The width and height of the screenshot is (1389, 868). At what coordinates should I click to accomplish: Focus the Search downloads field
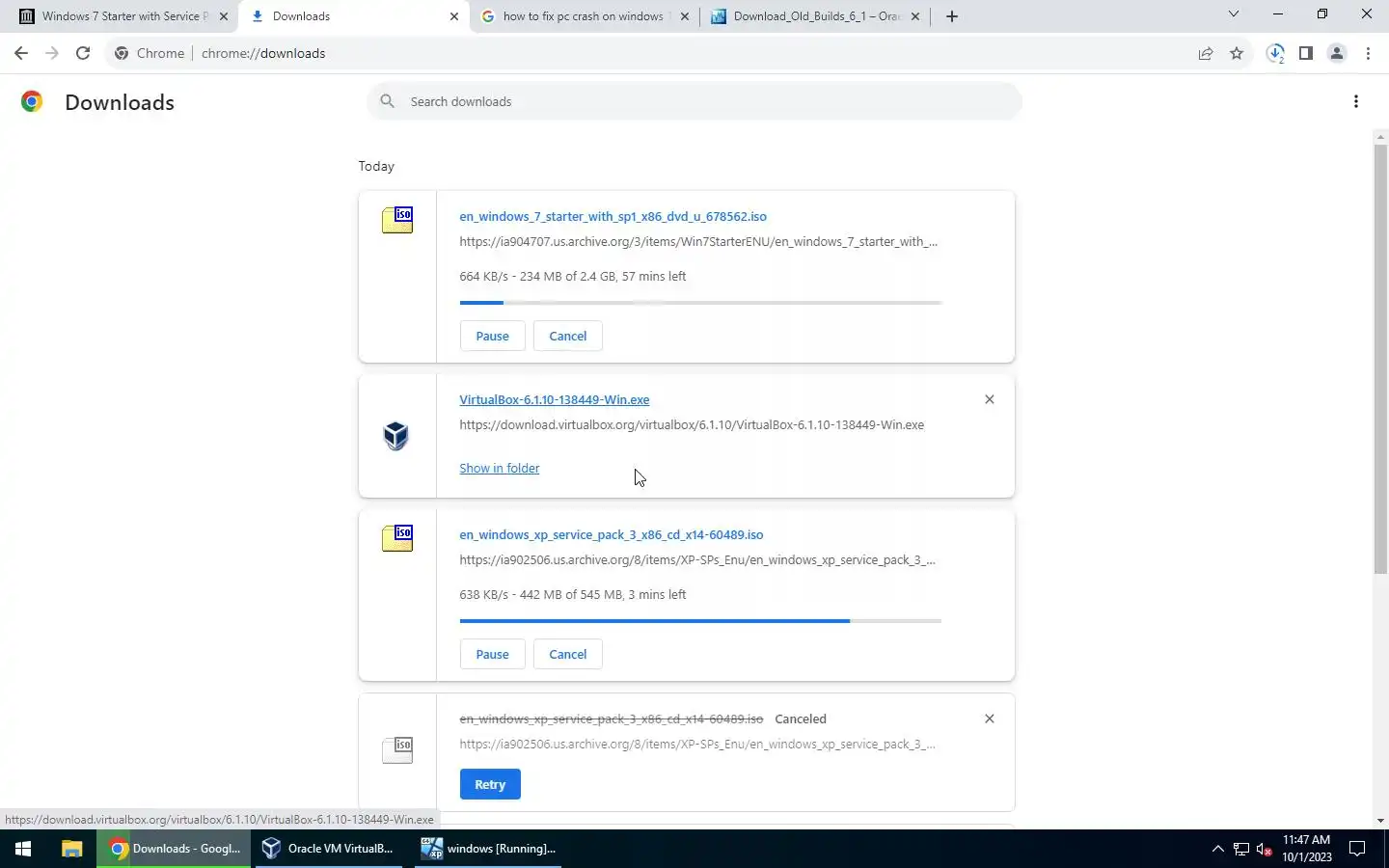click(x=694, y=101)
